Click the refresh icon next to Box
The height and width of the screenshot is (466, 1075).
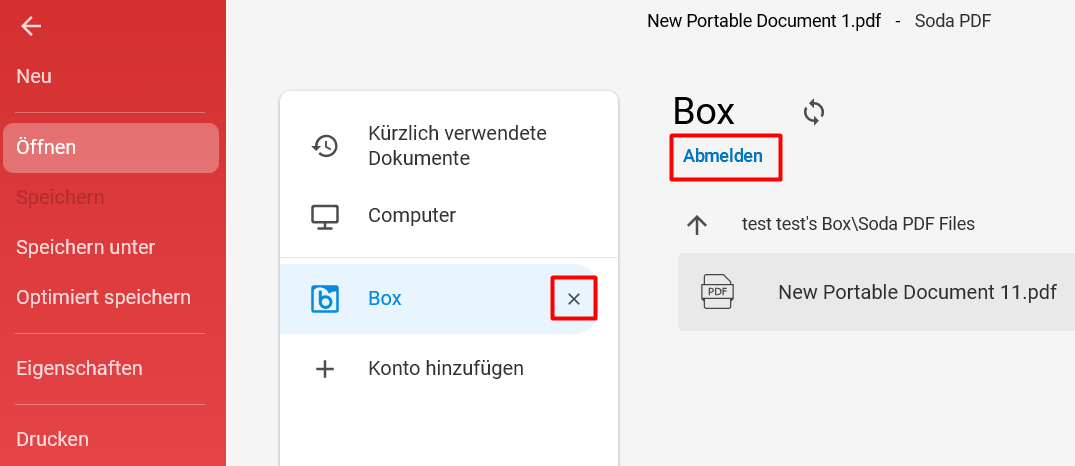814,112
